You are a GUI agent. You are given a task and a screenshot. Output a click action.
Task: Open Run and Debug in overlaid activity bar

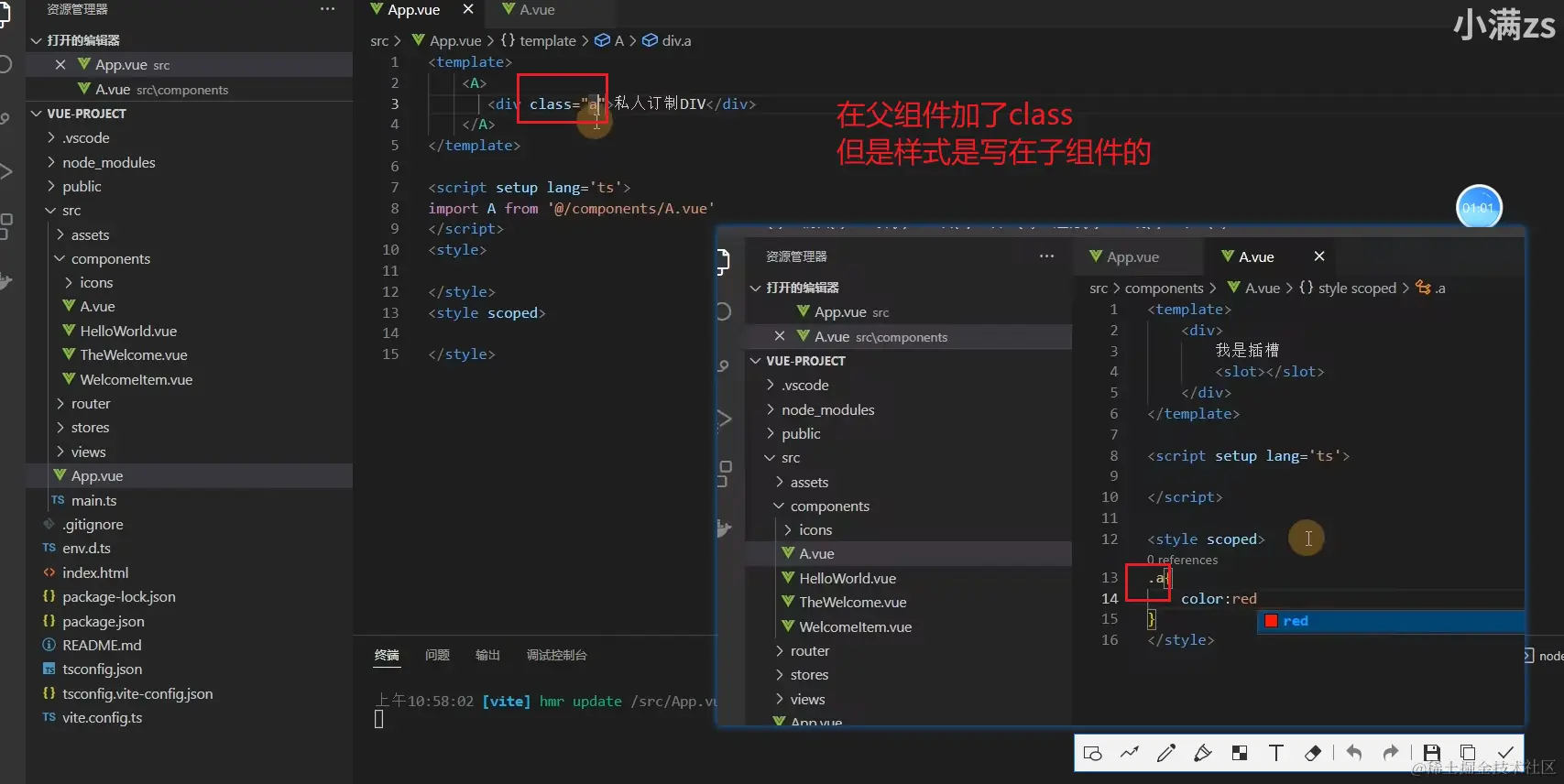click(724, 419)
